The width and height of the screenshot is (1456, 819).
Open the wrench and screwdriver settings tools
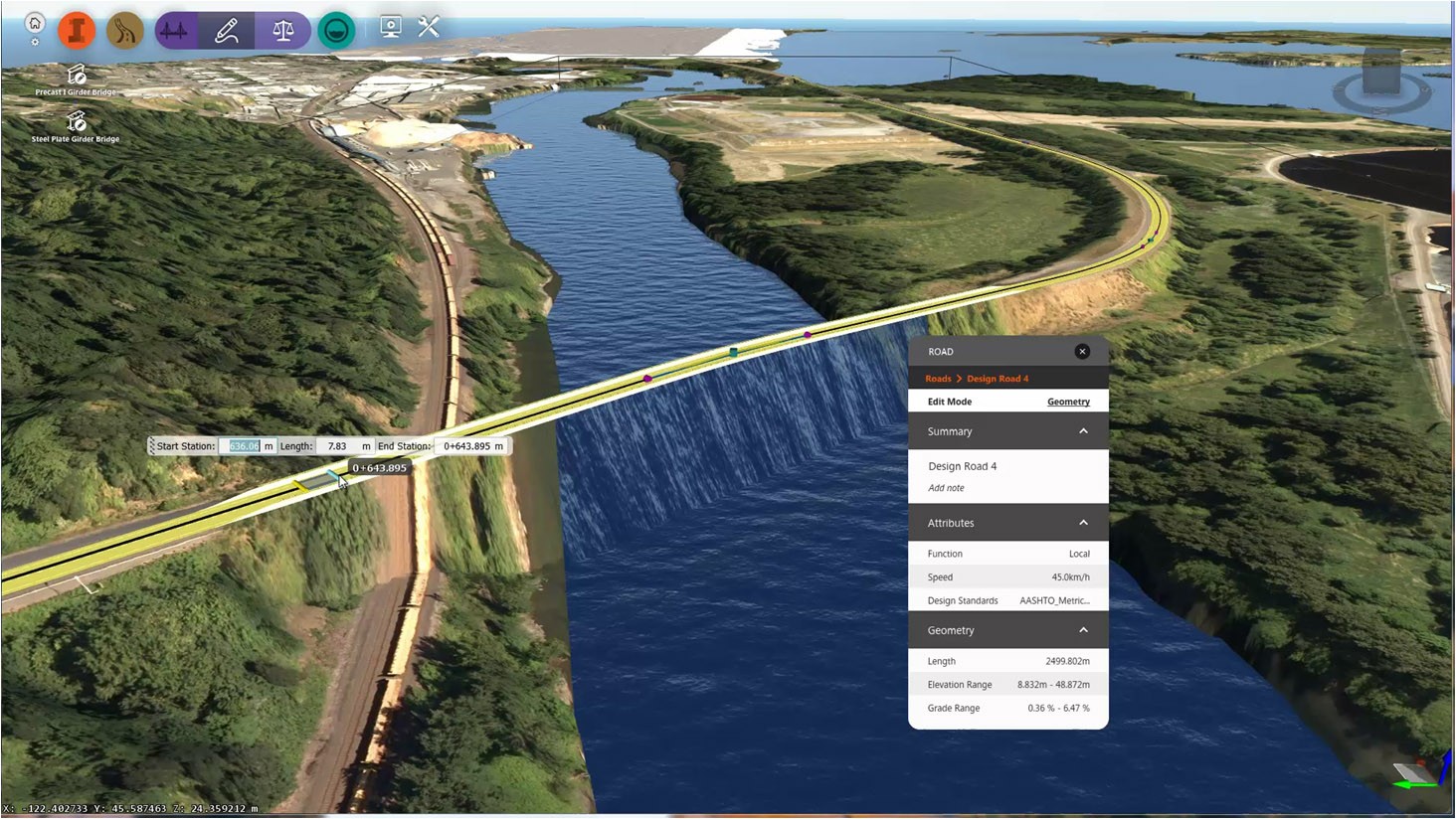pyautogui.click(x=429, y=27)
